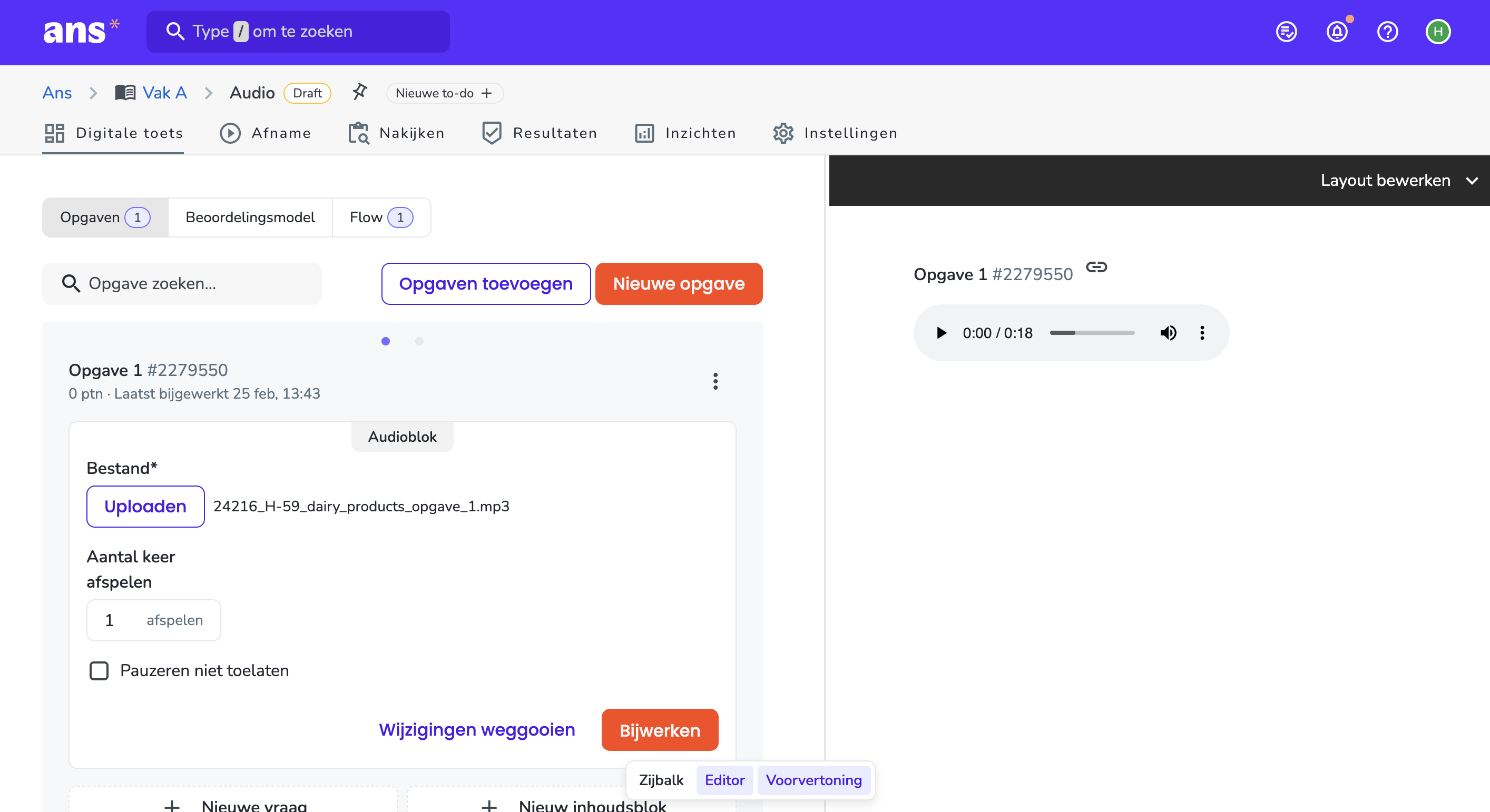Click Wijzigingen weggooien link
This screenshot has width=1490, height=812.
477,730
